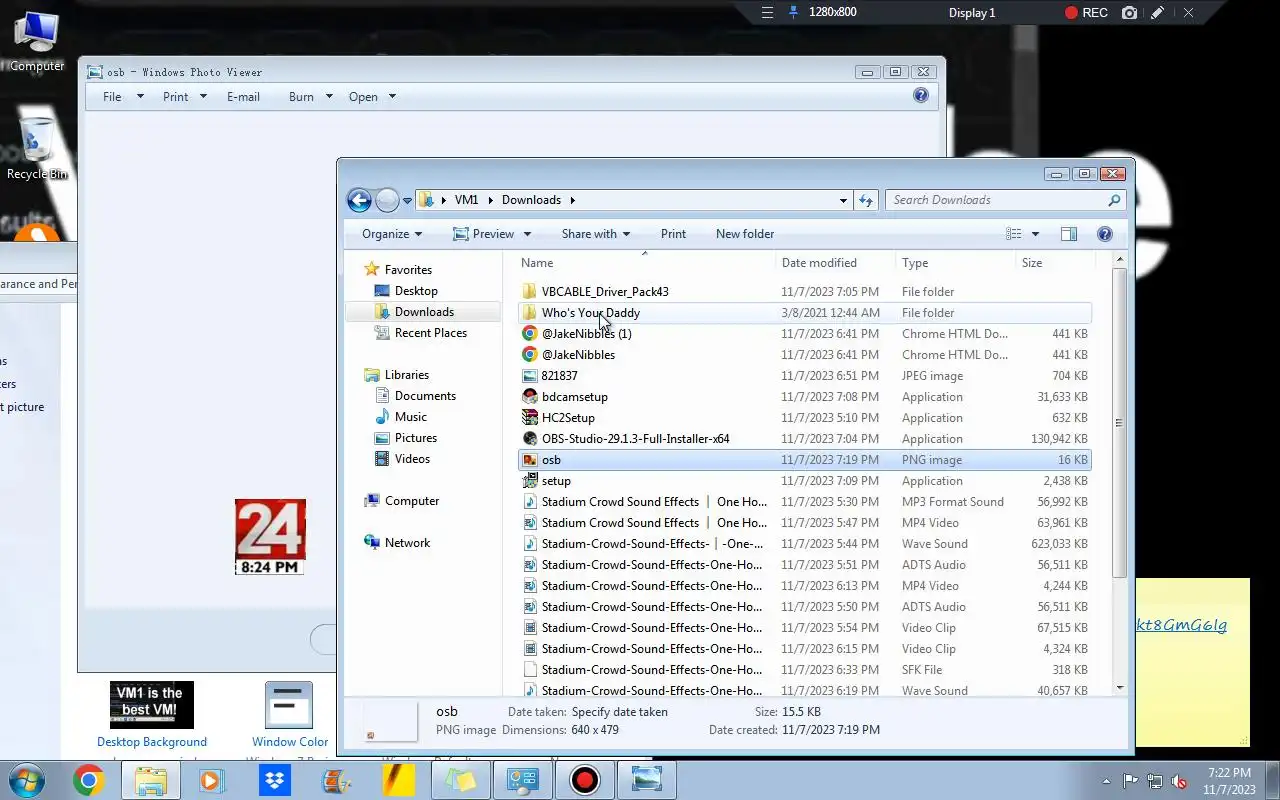Open File Explorer taskbar icon

pos(151,780)
